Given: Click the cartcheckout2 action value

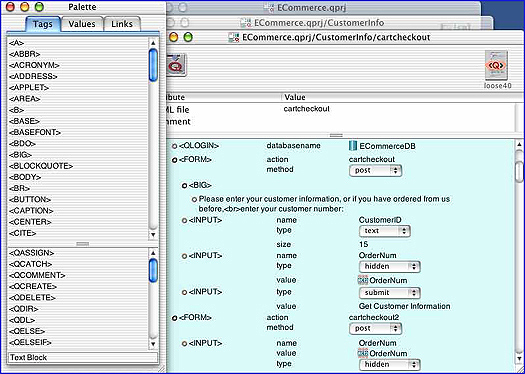Looking at the screenshot, I should 374,317.
